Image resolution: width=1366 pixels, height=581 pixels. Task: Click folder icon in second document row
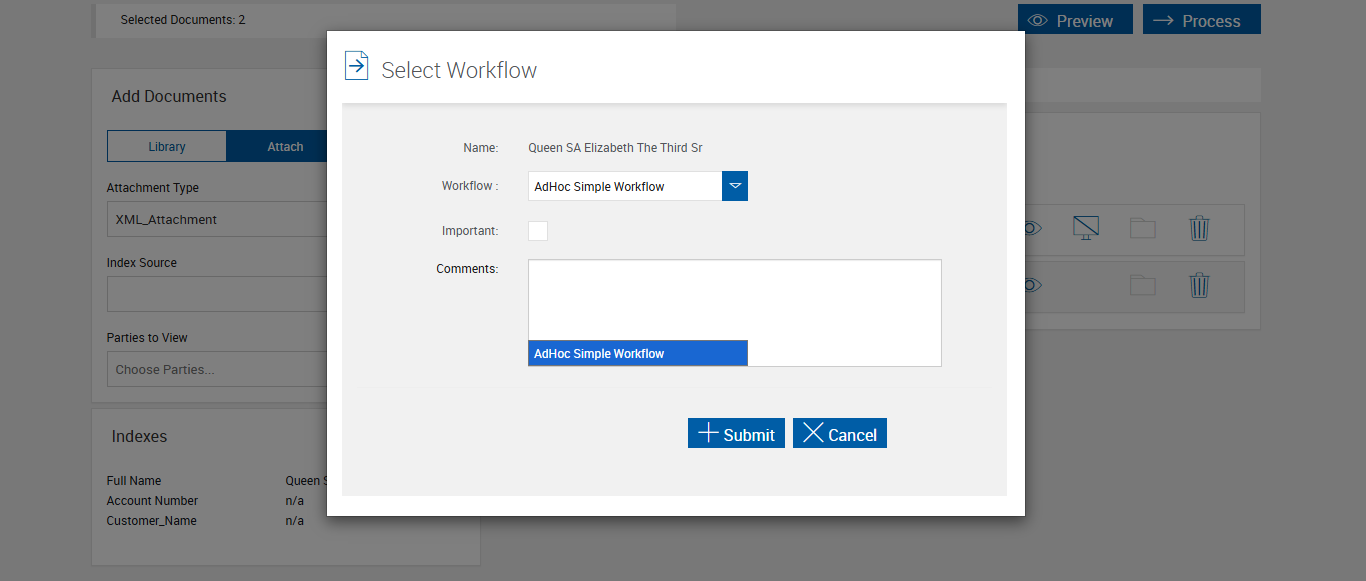[x=1142, y=286]
